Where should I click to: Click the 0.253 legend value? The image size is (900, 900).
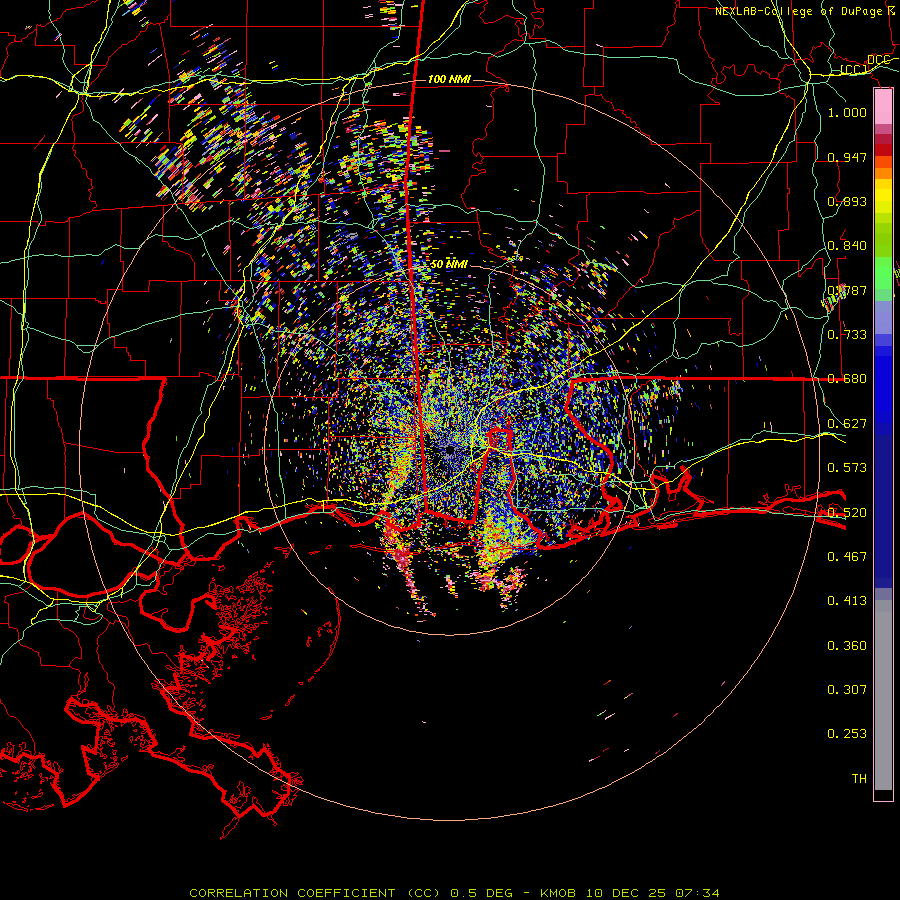click(847, 734)
